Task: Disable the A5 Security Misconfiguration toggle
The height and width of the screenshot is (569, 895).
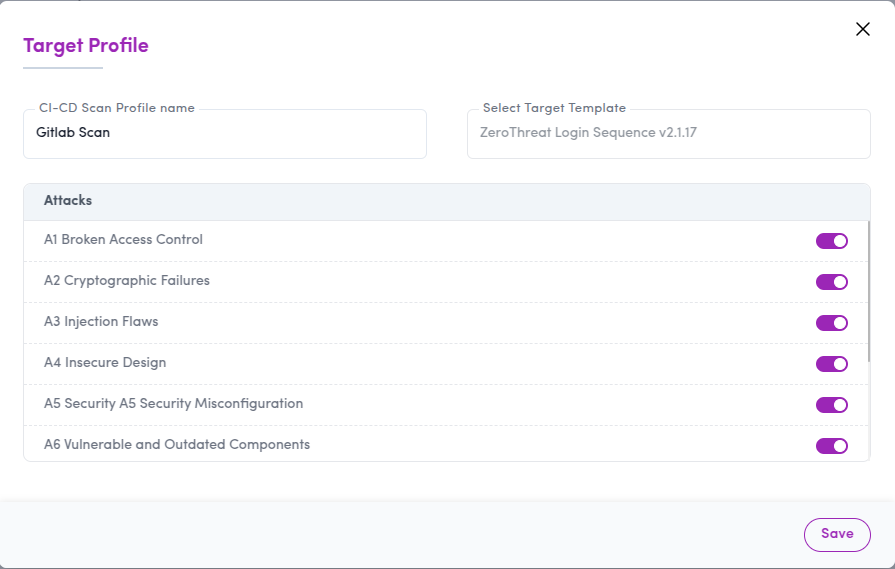Action: coord(831,405)
